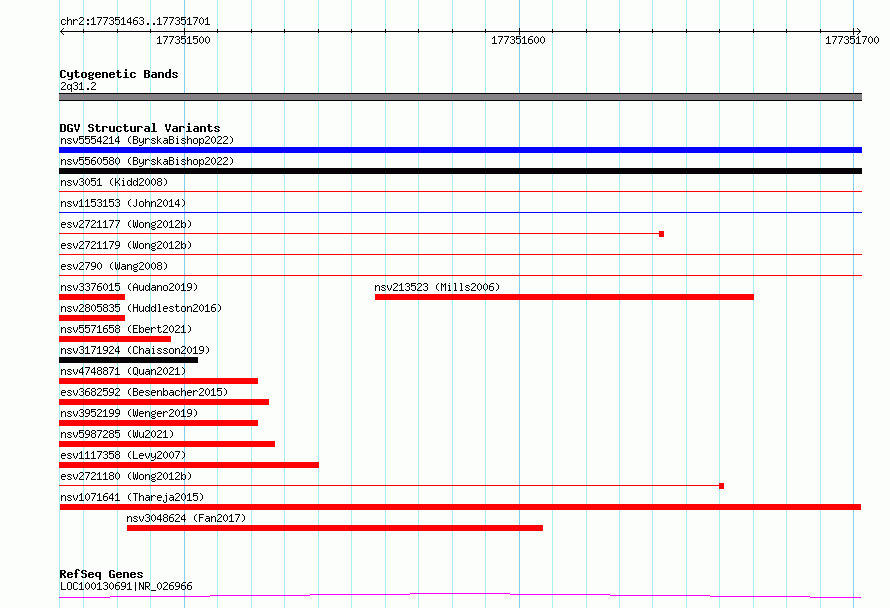This screenshot has width=890, height=608.
Task: Click the nsv1071641 (Thareja2015) label
Action: (132, 497)
